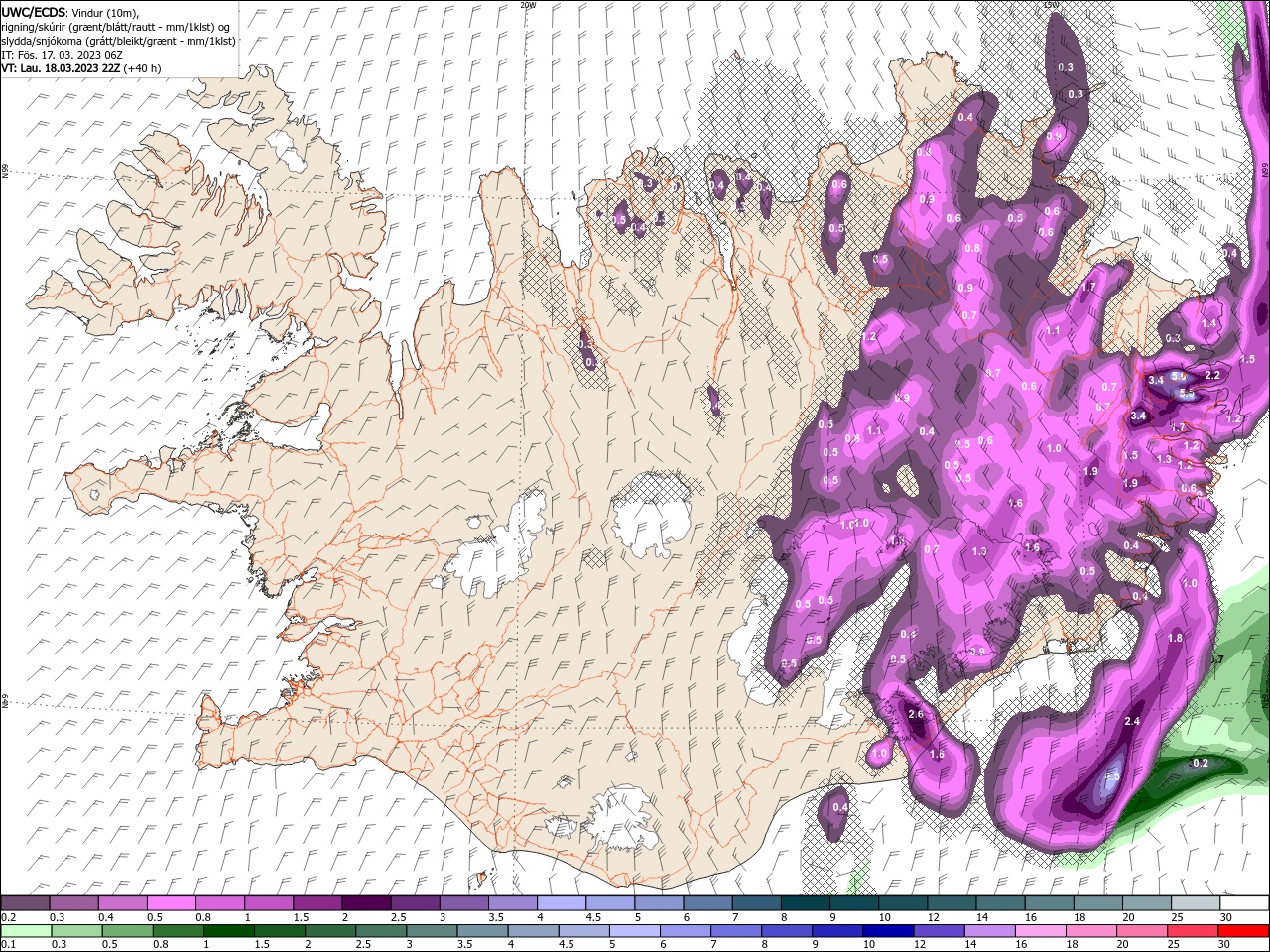
Task: Click the palest green 0.1–0.3 rain legend swatch
Action: [25, 931]
